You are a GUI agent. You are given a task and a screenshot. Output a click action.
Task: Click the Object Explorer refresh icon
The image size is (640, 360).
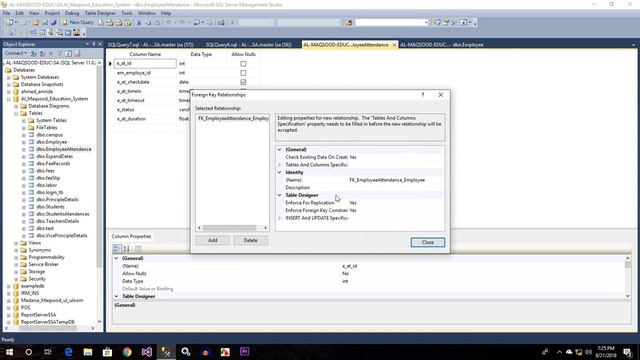69,53
